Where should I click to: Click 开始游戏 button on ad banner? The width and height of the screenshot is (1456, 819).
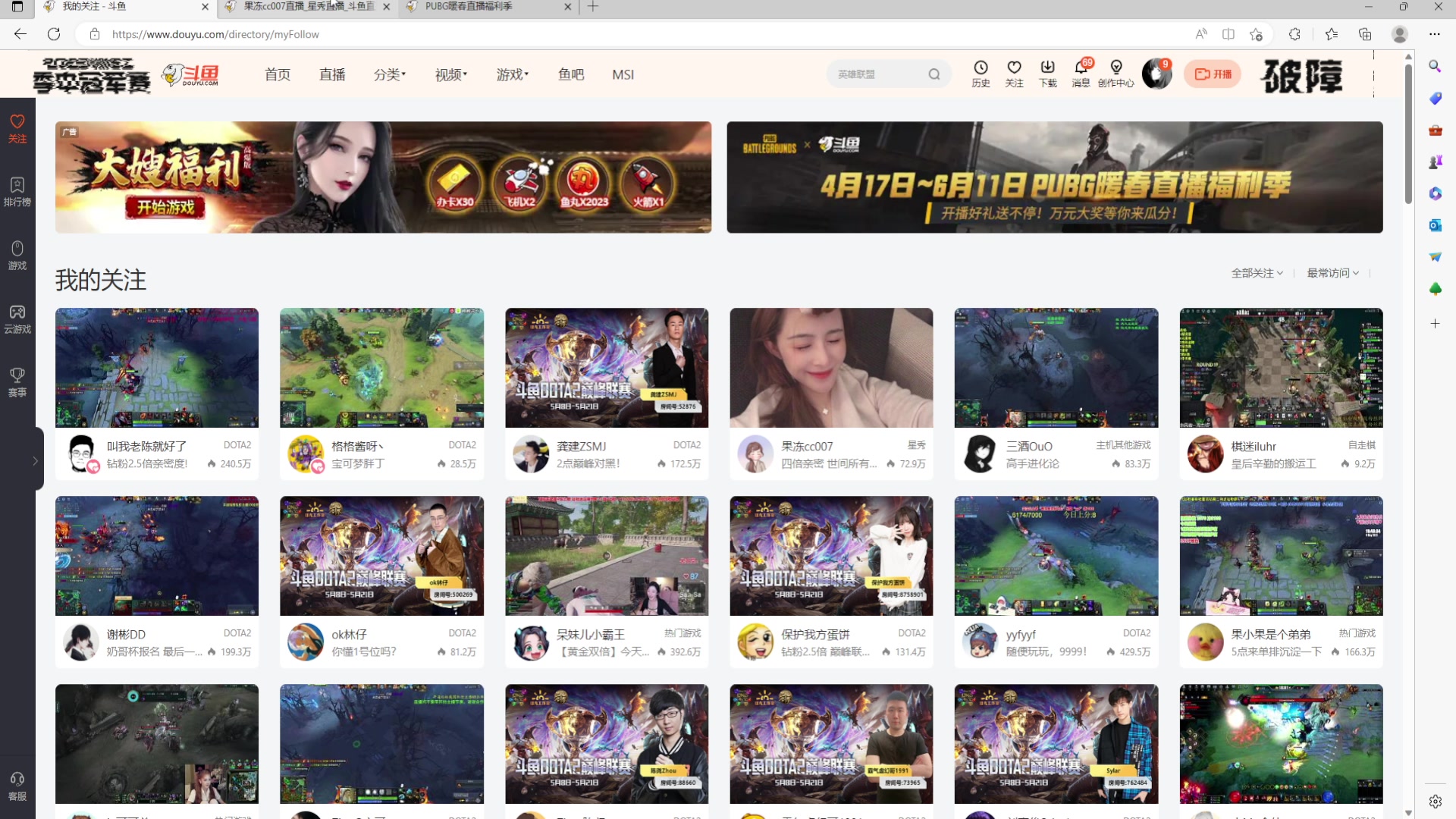[x=165, y=207]
